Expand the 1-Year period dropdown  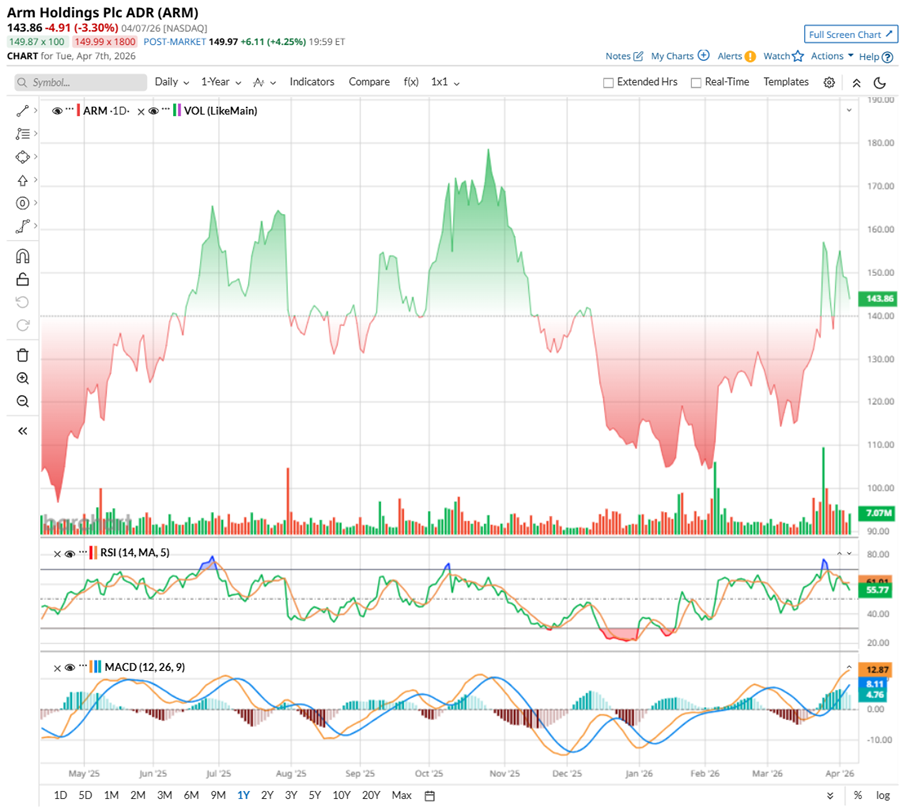[219, 82]
